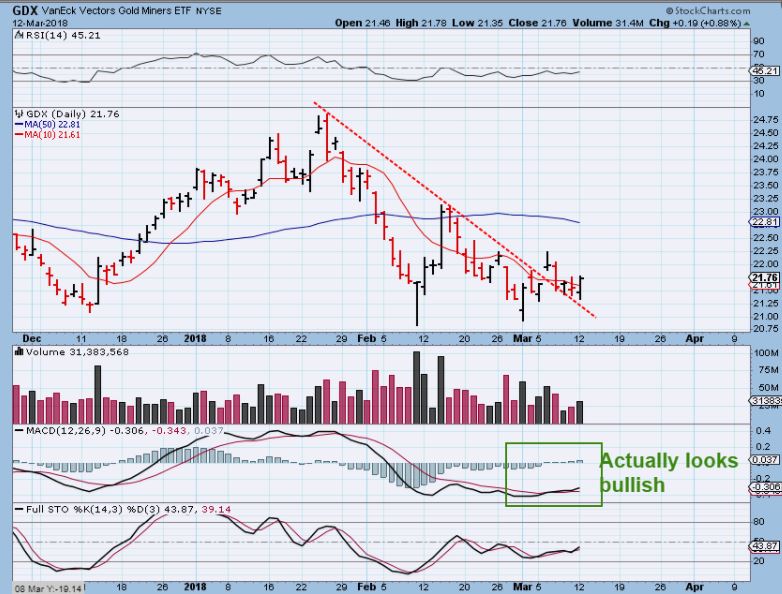Click the Open 21.46 value

pos(362,23)
